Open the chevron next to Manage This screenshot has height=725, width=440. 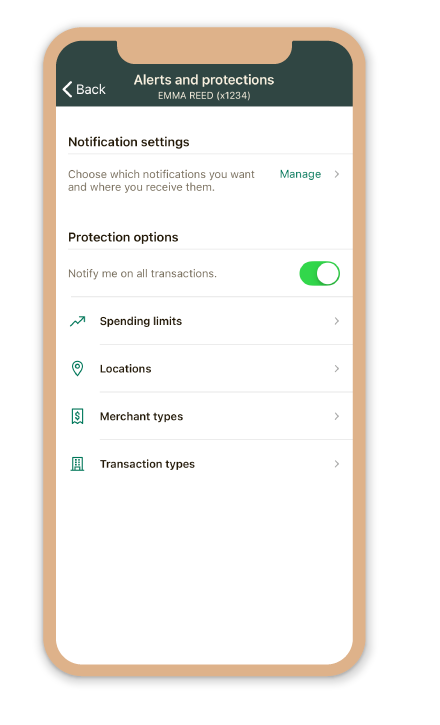coord(337,174)
